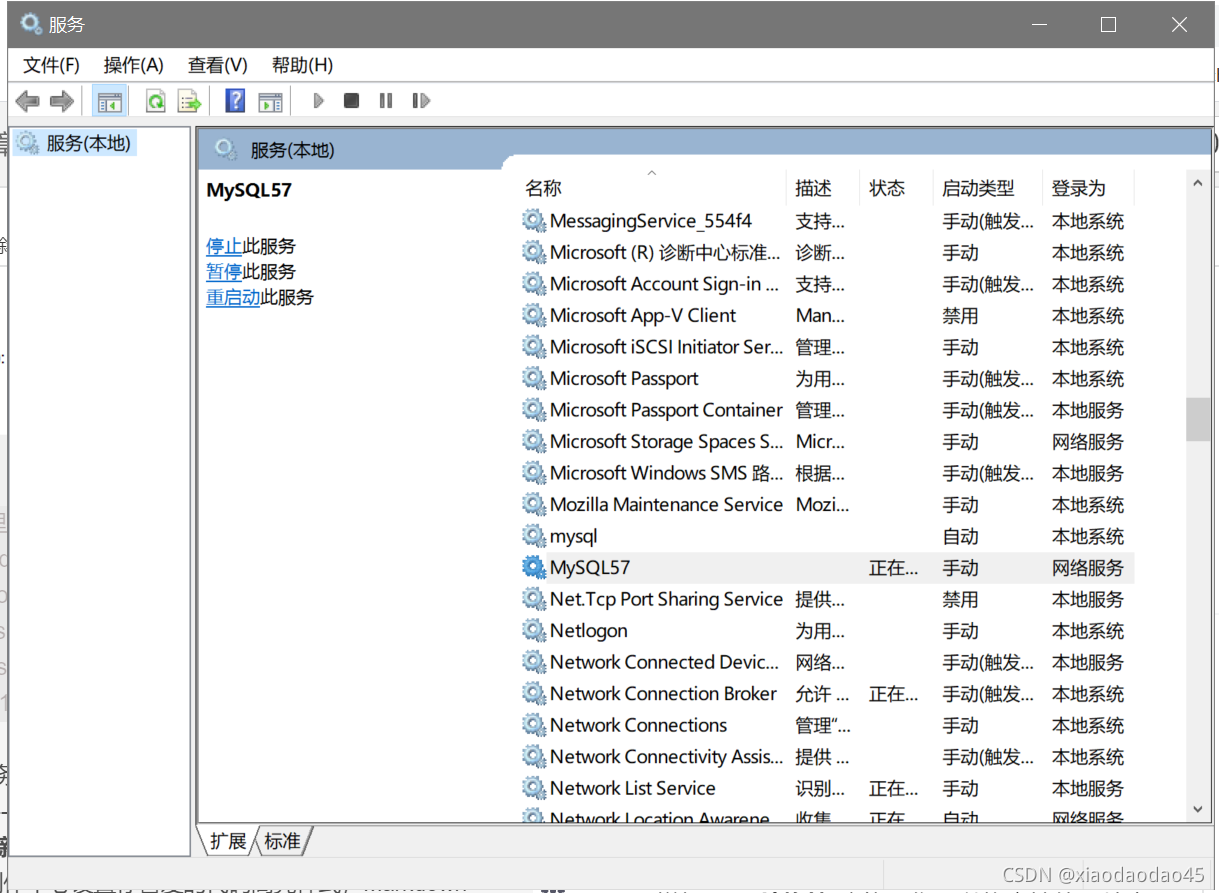Image resolution: width=1219 pixels, height=893 pixels.
Task: Click the Services window title bar icon
Action: 32,24
